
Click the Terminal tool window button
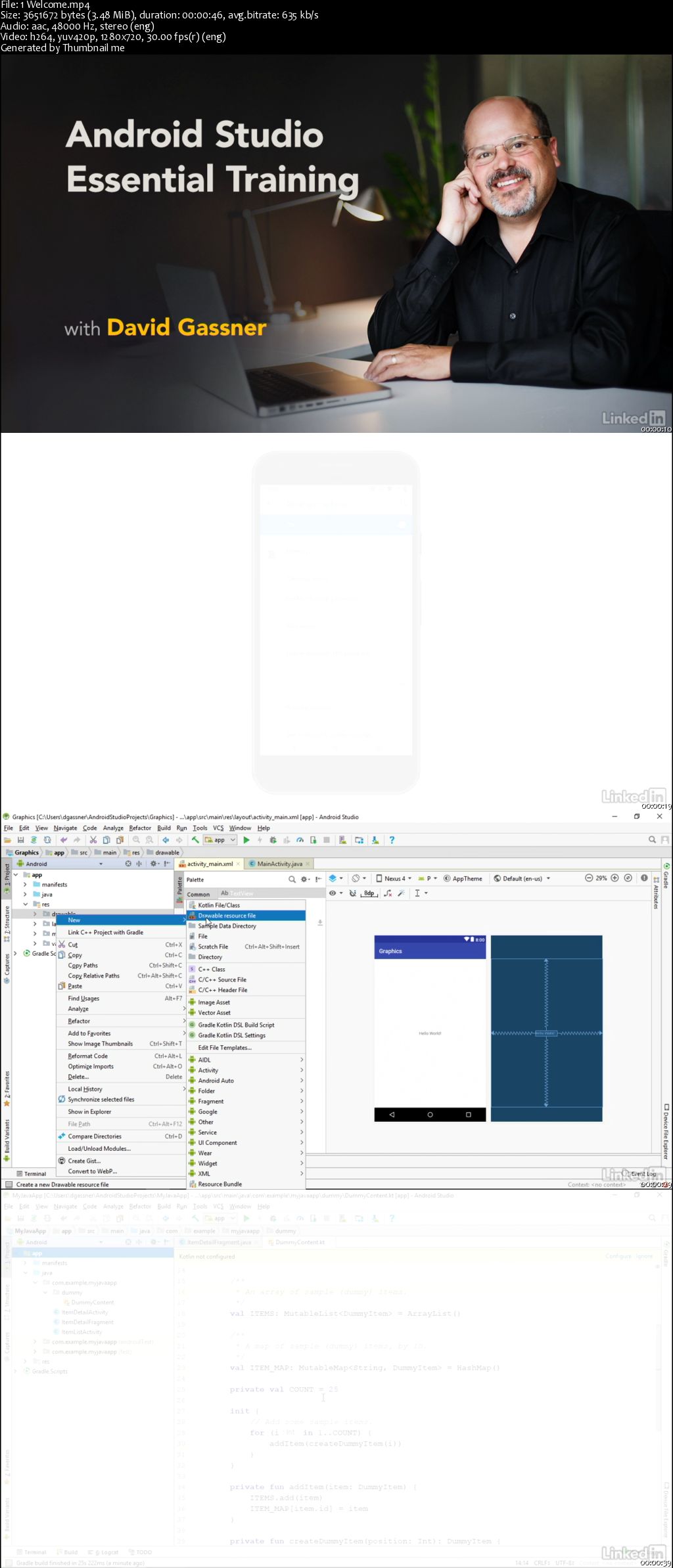tap(31, 1173)
